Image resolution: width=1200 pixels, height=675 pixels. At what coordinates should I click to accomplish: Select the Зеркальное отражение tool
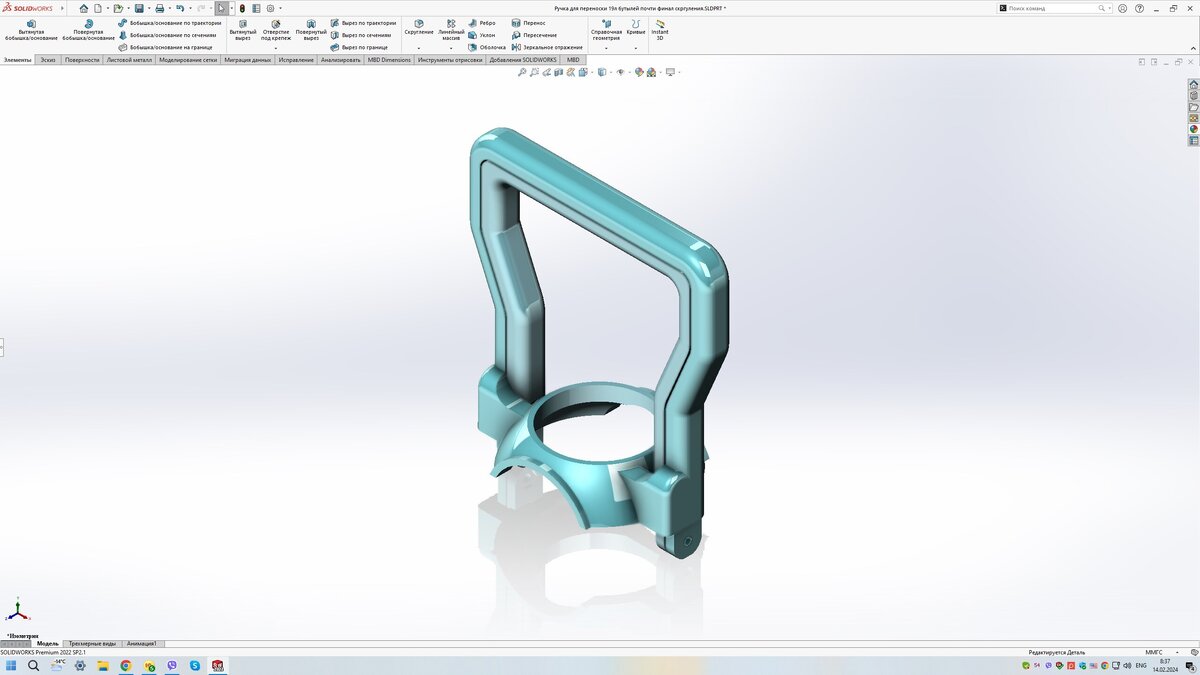coord(547,47)
